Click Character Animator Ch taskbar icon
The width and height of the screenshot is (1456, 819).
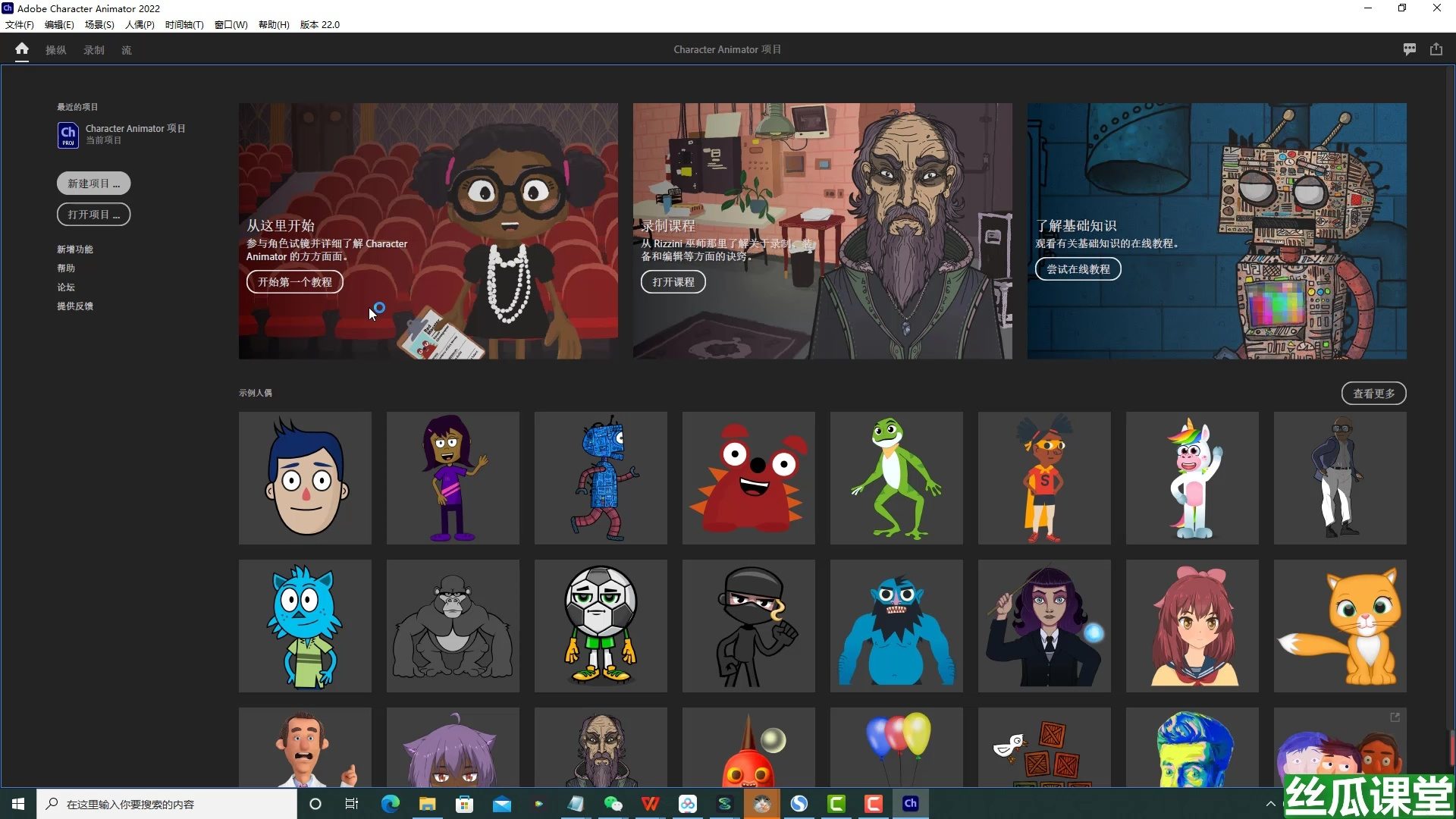[x=911, y=804]
